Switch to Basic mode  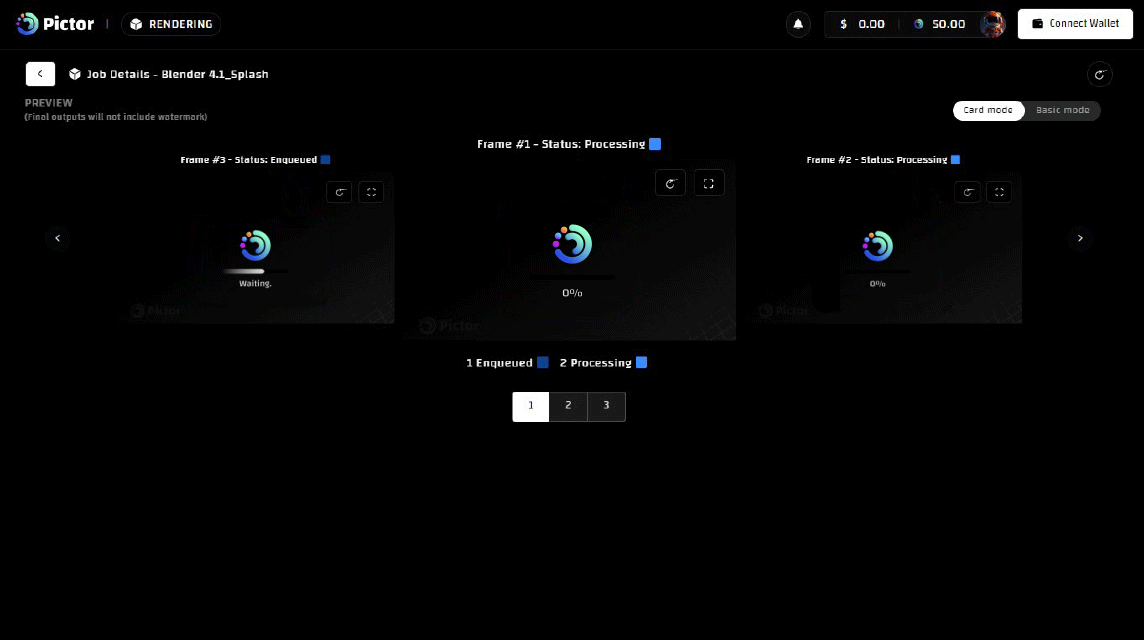(1062, 110)
